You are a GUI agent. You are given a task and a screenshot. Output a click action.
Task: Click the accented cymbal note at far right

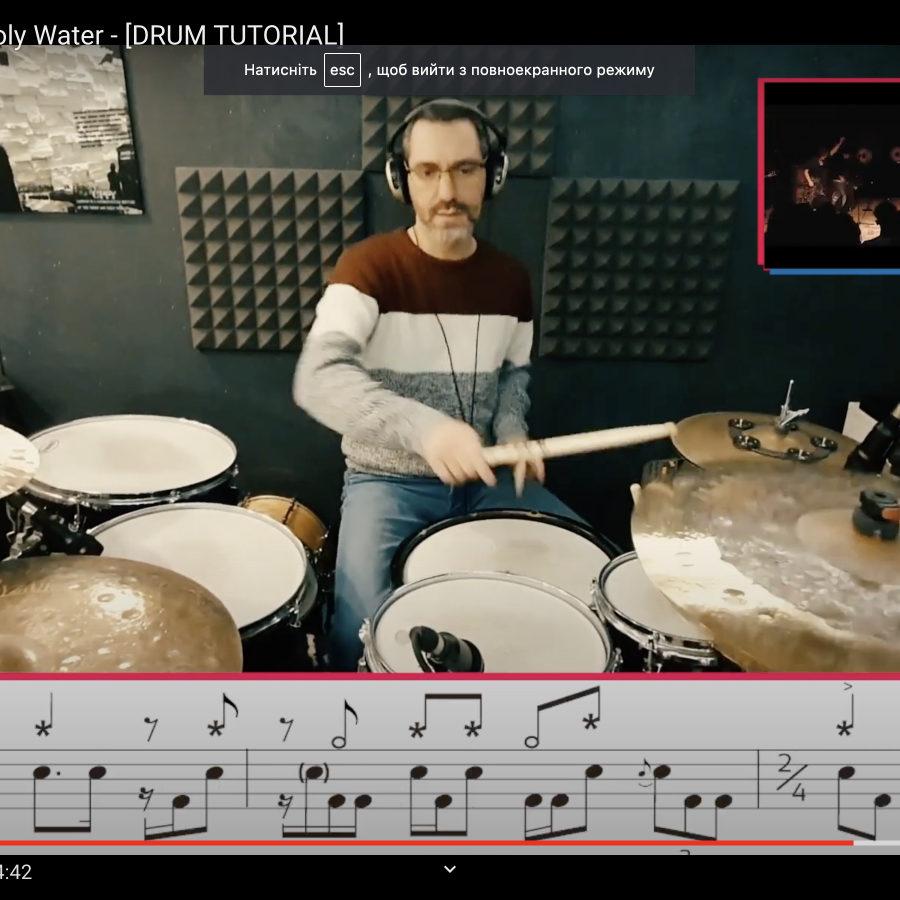pos(845,728)
